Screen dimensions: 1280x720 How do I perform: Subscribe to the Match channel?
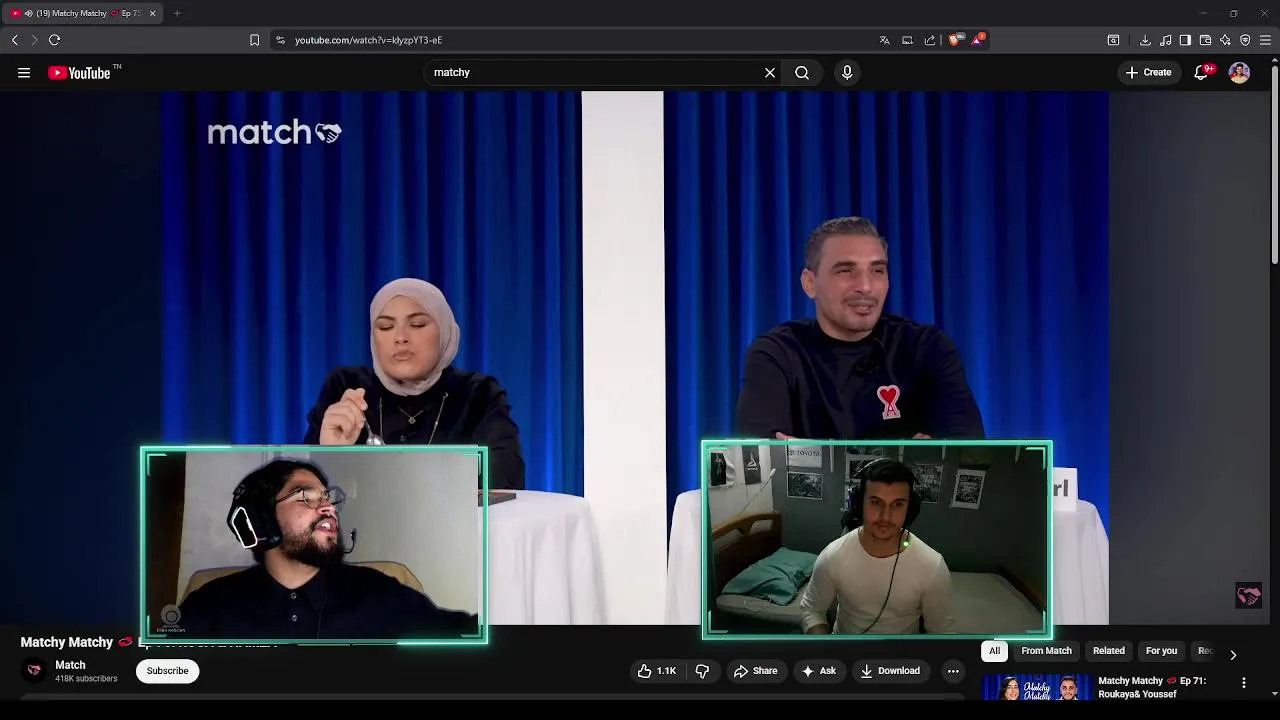(168, 671)
